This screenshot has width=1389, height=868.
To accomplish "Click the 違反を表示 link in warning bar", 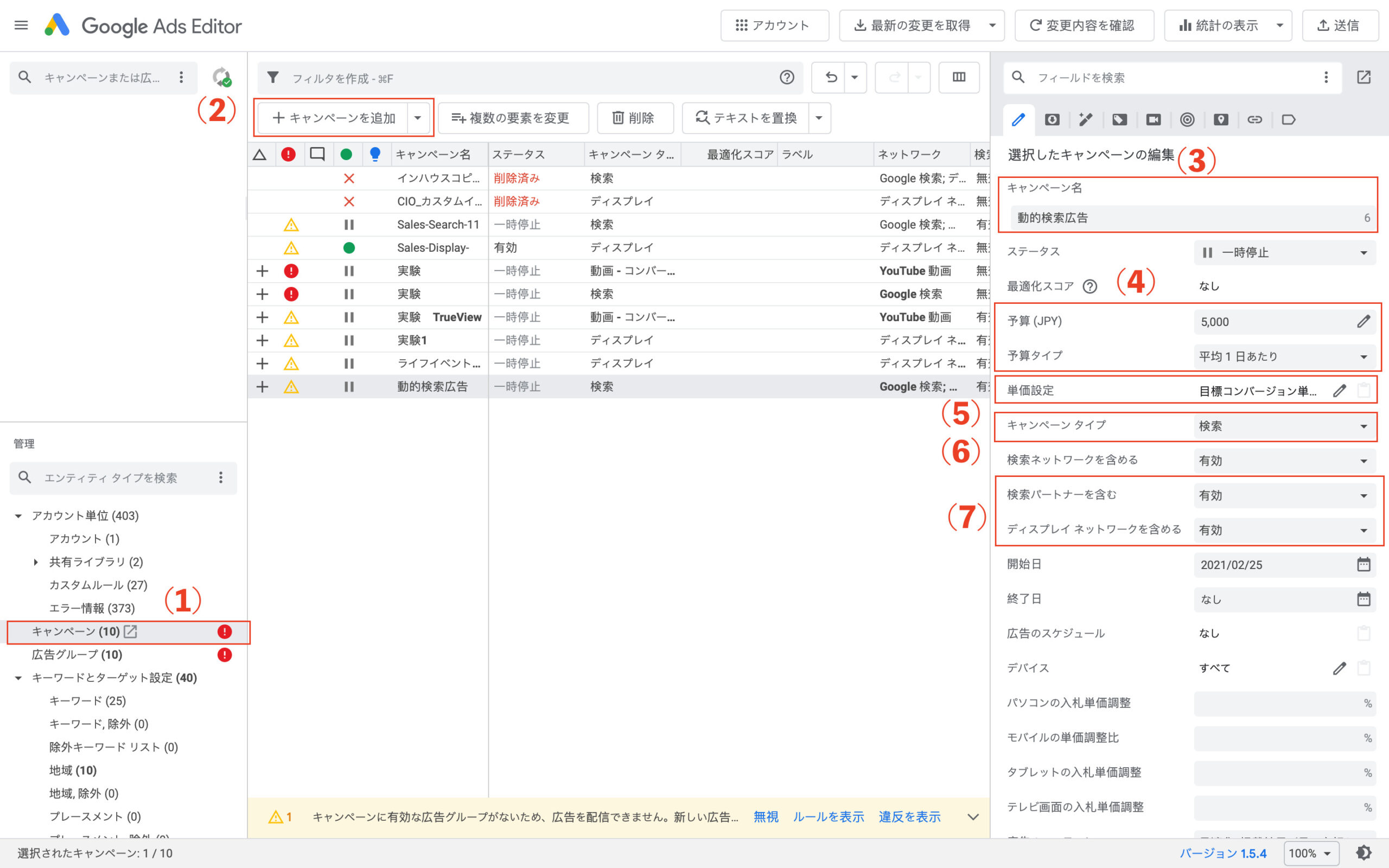I will click(x=910, y=816).
